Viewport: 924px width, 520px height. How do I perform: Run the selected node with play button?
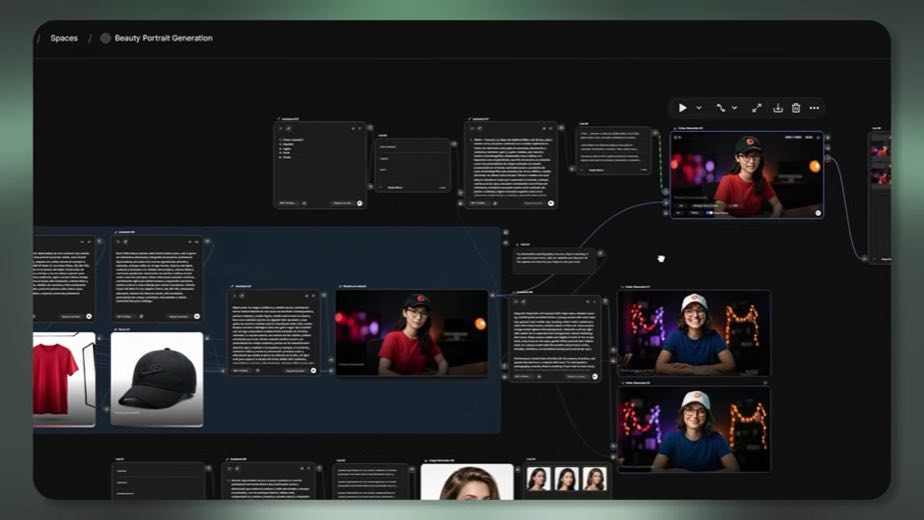[682, 108]
